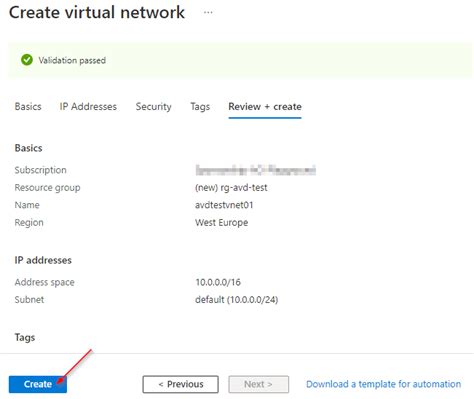
Task: Click the blurred subscription value
Action: tap(255, 170)
